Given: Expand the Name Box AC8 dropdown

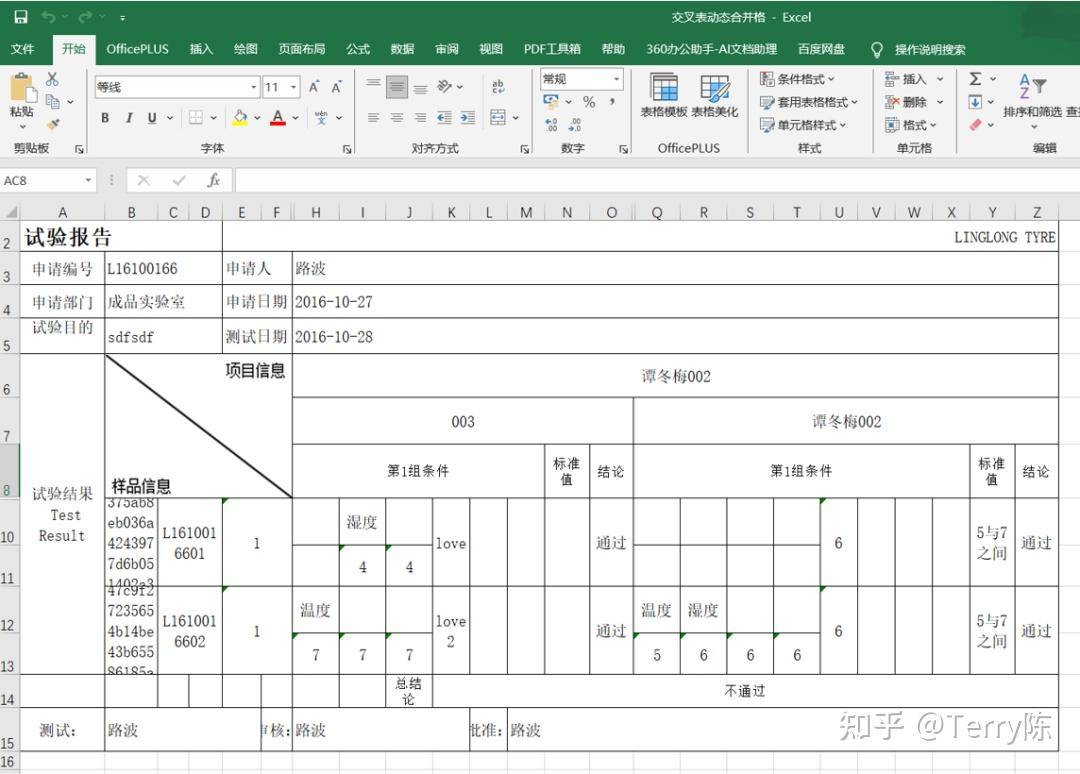Looking at the screenshot, I should point(88,180).
